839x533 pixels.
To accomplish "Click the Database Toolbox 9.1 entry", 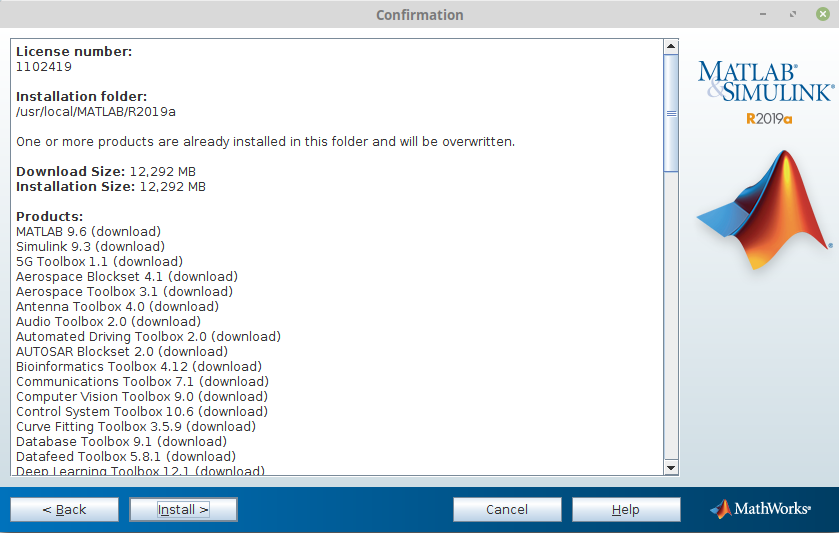I will tap(121, 442).
